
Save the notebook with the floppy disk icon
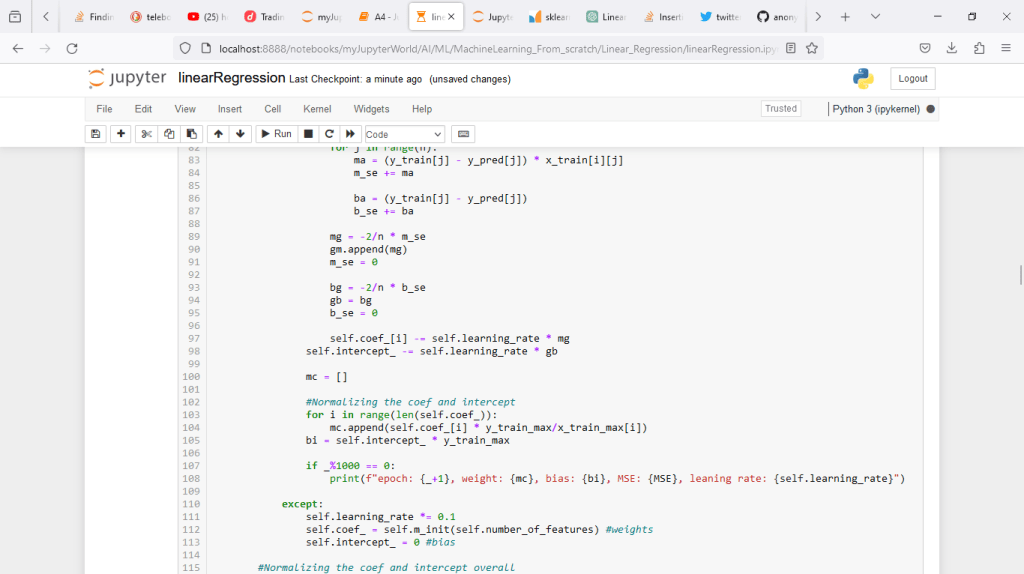(96, 134)
